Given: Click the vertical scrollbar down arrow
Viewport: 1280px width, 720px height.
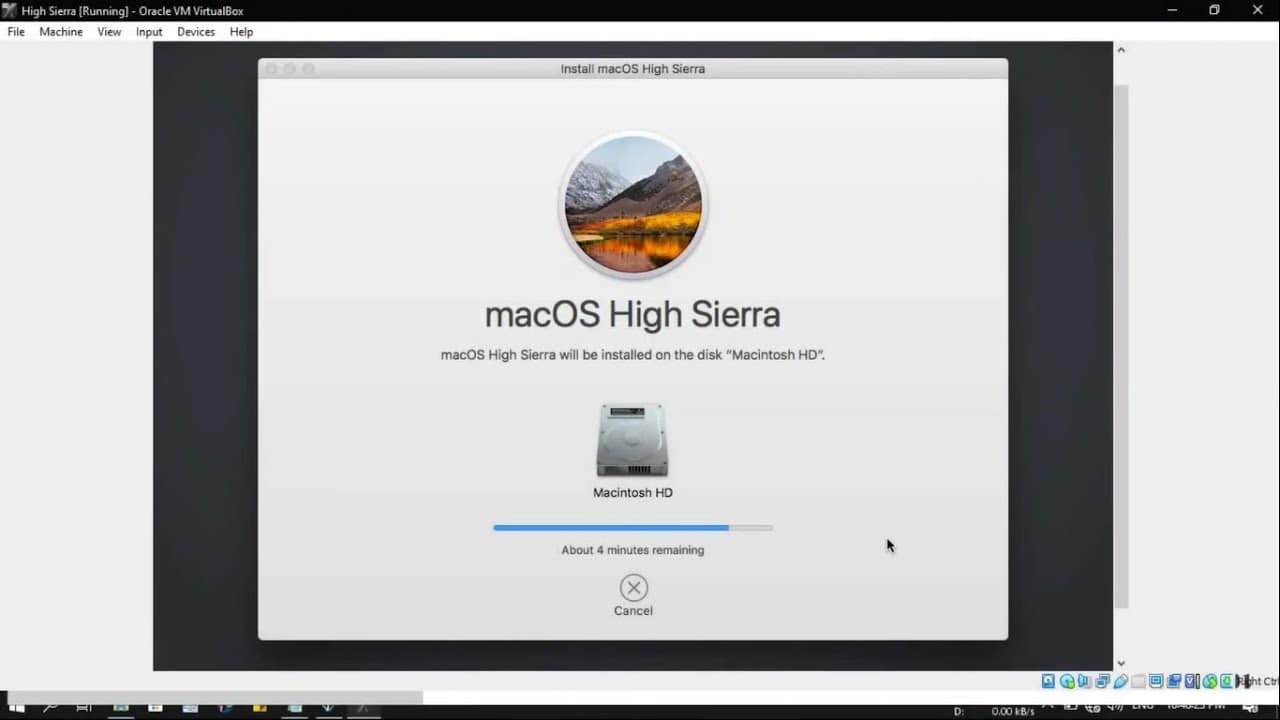Looking at the screenshot, I should coord(1121,663).
